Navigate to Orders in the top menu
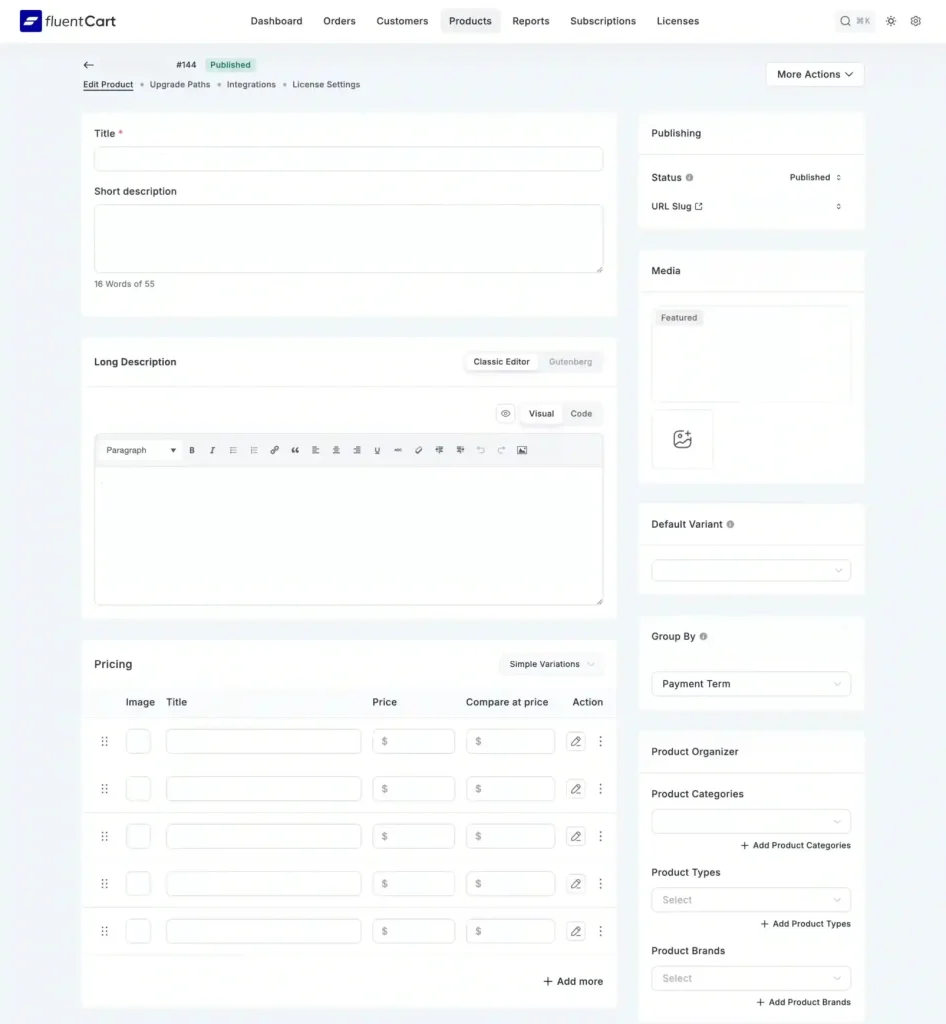 click(x=339, y=21)
